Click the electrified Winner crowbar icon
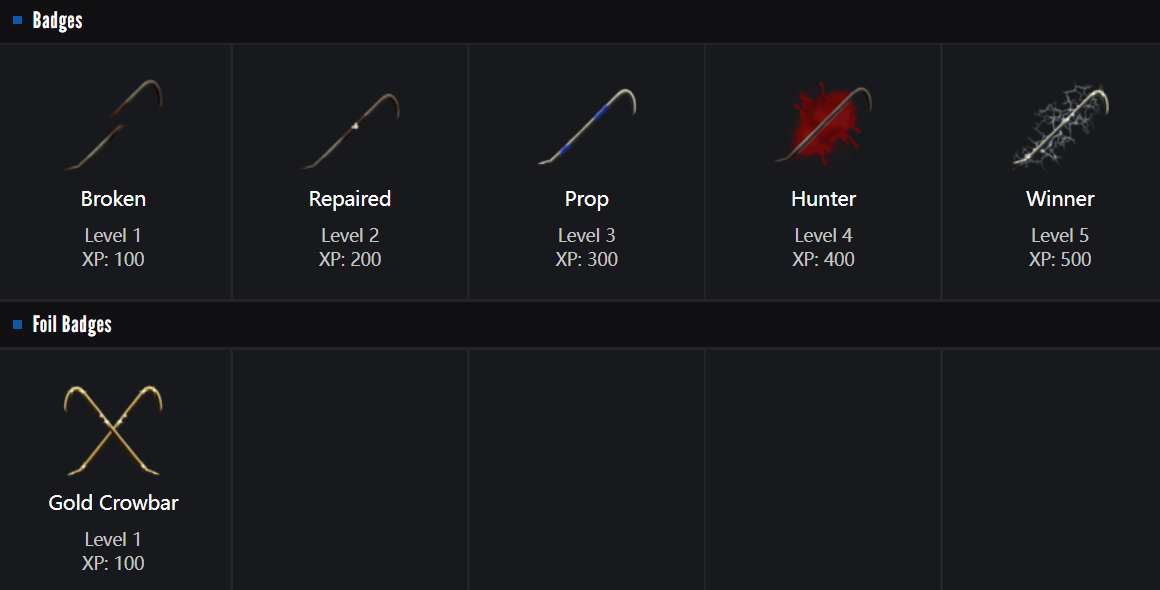The width and height of the screenshot is (1160, 590). point(1060,126)
